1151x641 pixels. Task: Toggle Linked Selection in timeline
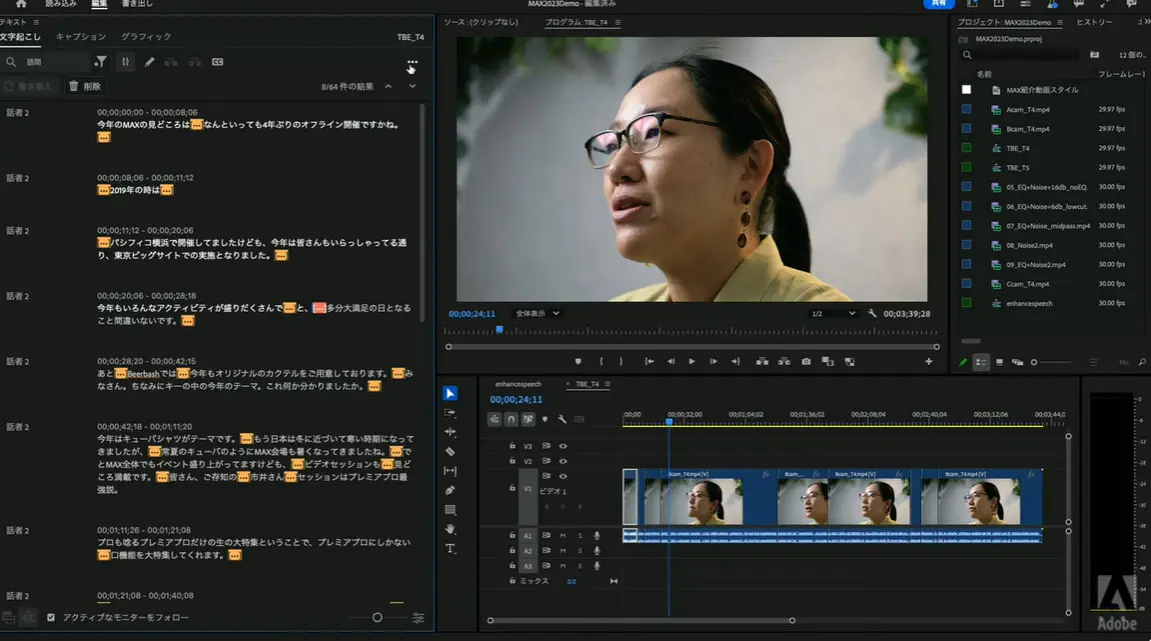pos(528,419)
